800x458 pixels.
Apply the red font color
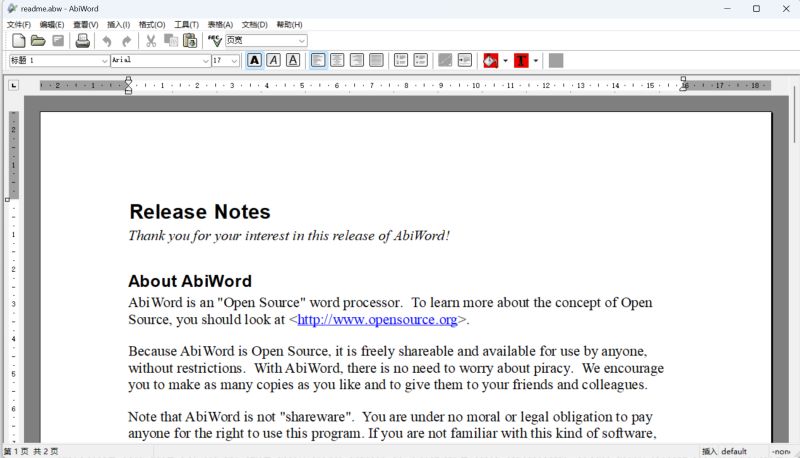click(521, 61)
